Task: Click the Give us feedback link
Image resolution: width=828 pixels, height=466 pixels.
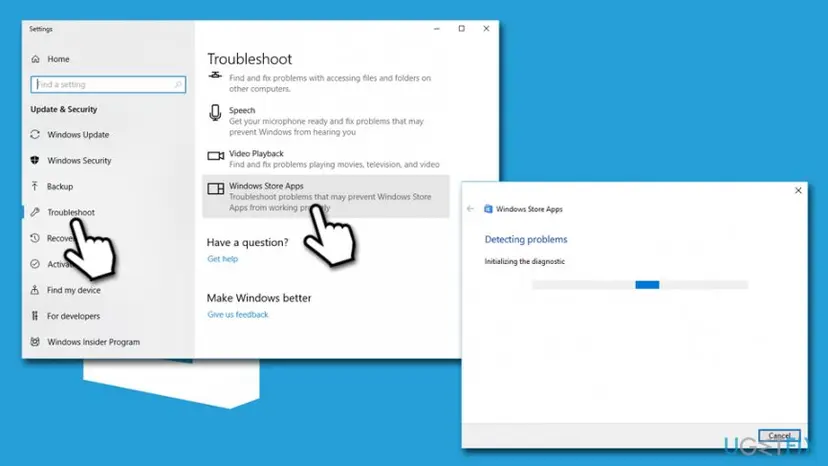Action: [x=238, y=314]
